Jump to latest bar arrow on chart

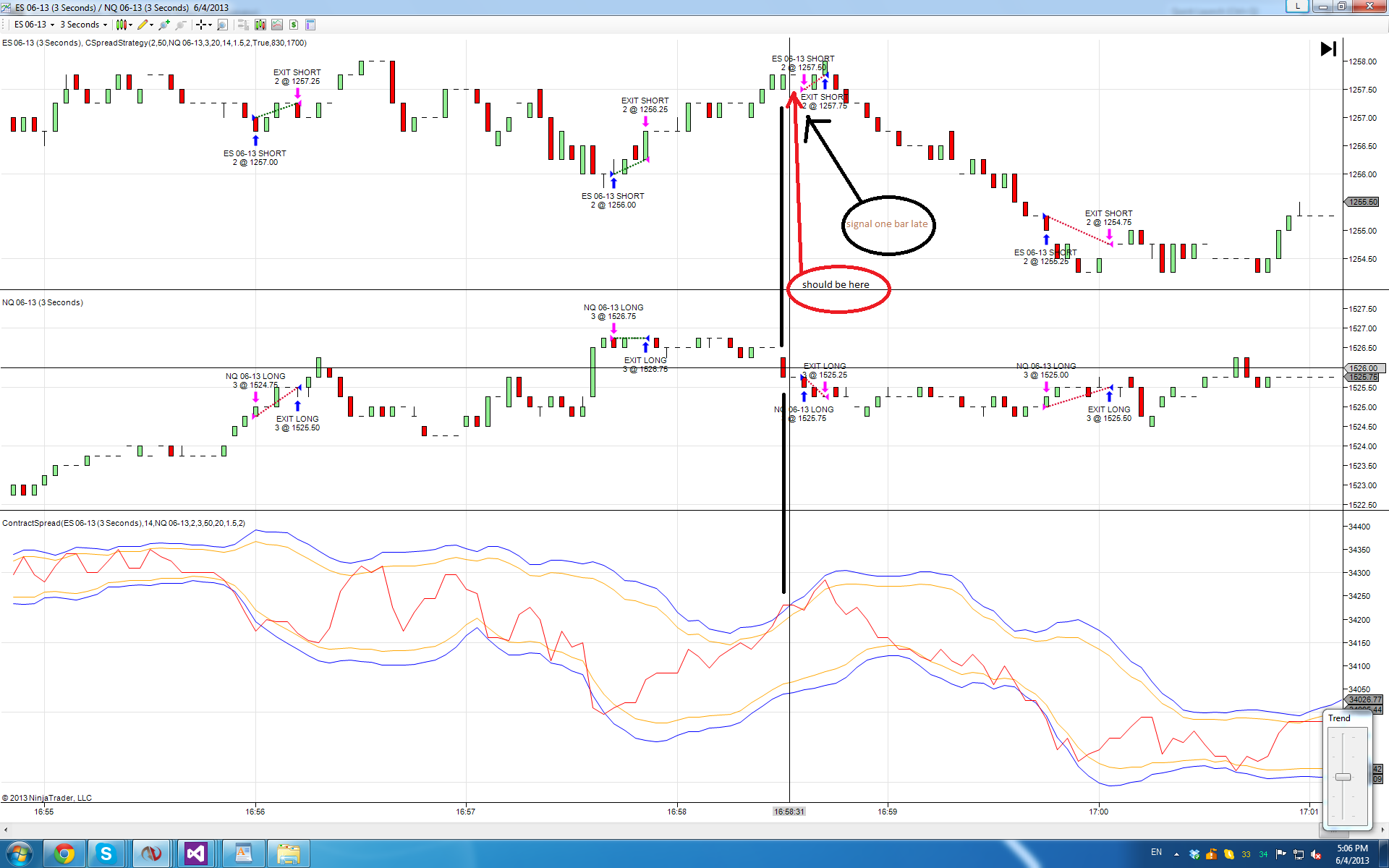1328,49
